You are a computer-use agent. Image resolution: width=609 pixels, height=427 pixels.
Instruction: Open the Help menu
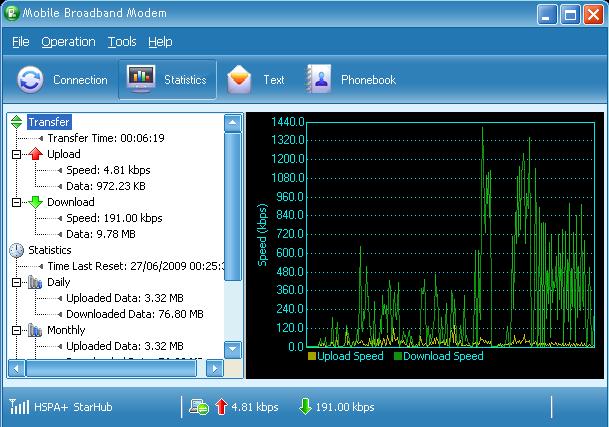[x=160, y=42]
